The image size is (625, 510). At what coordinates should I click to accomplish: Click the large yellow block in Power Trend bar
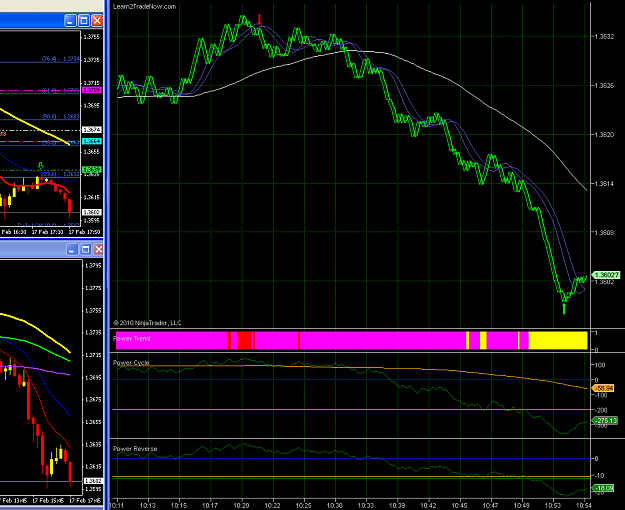[558, 340]
